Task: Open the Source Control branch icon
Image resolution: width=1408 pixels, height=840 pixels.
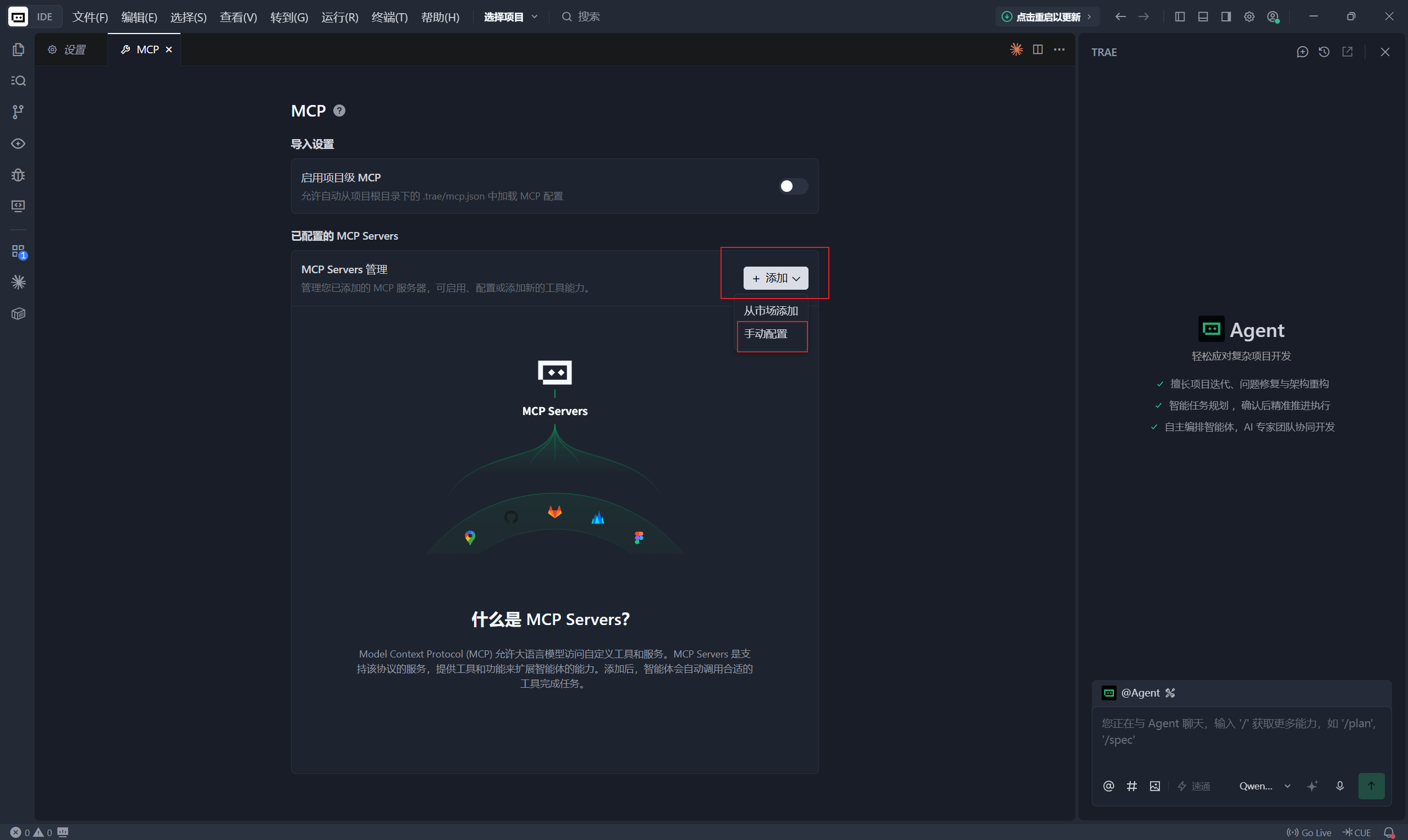Action: coord(18,112)
